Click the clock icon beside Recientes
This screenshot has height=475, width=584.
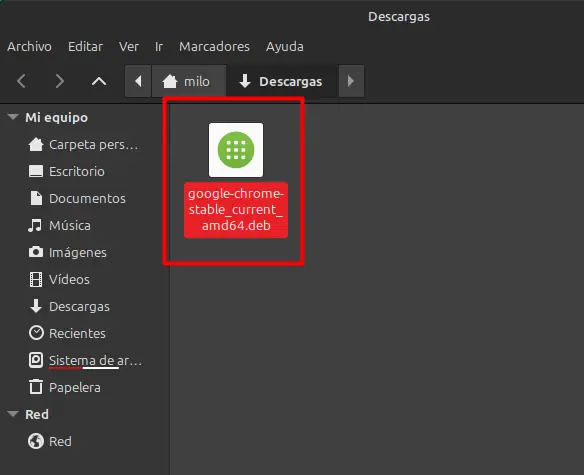point(36,333)
